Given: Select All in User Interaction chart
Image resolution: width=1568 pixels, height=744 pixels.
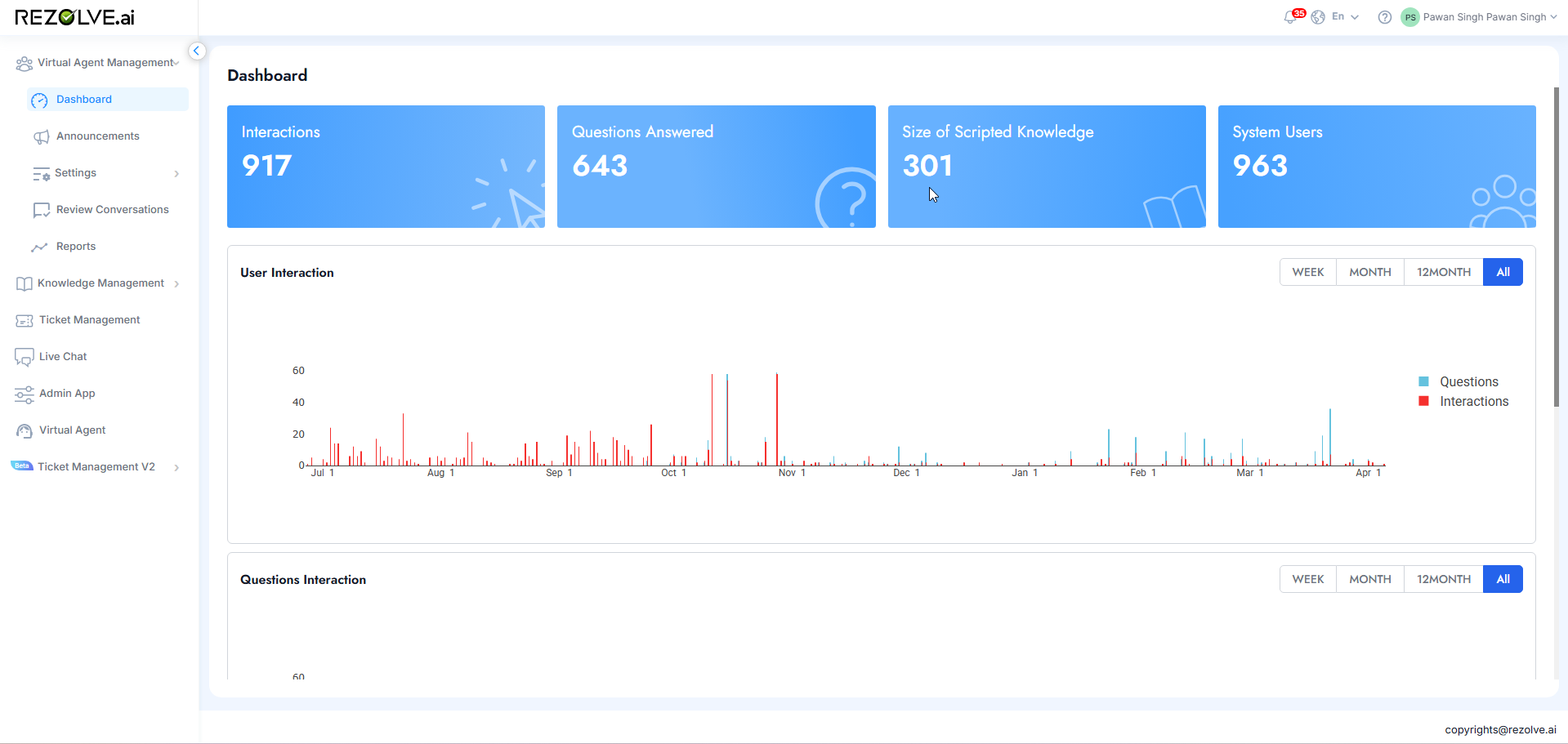Looking at the screenshot, I should 1503,272.
